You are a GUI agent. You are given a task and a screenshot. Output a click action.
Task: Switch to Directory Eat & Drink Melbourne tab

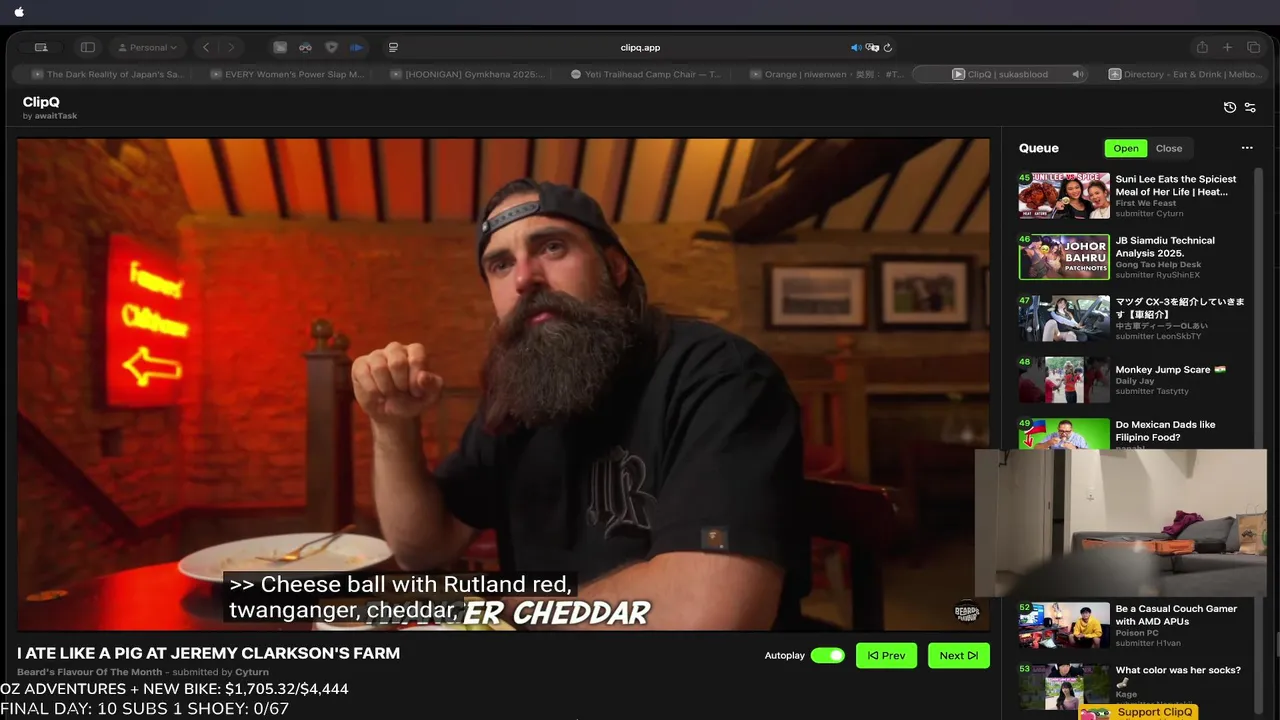coord(1185,74)
